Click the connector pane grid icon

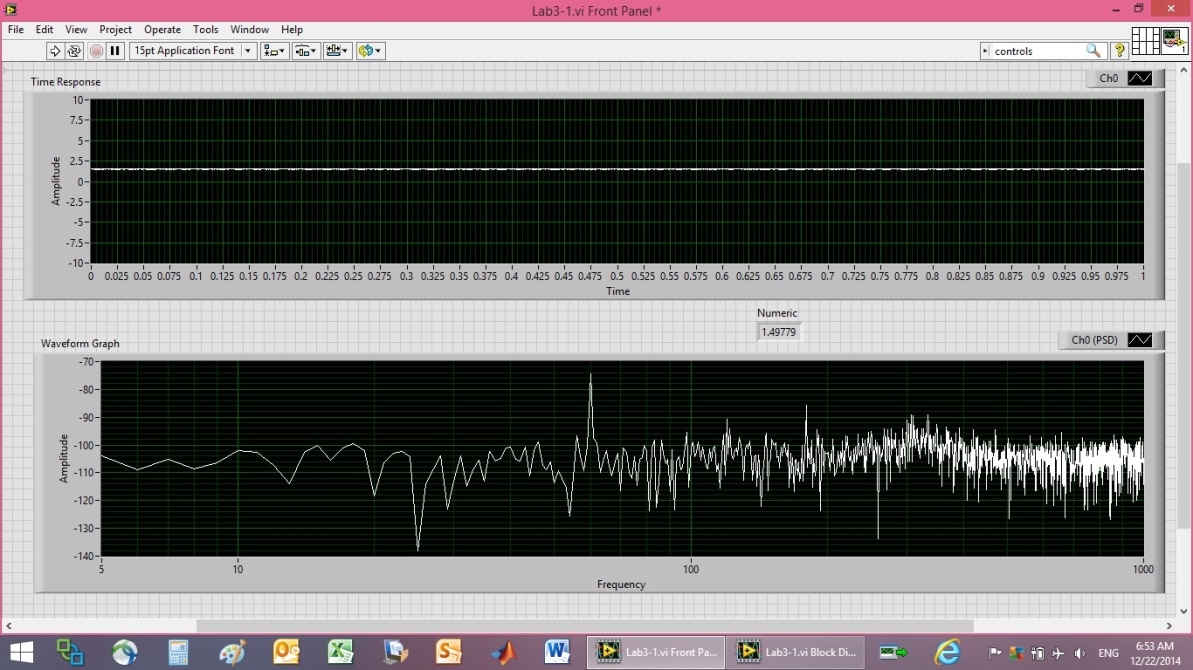1145,41
